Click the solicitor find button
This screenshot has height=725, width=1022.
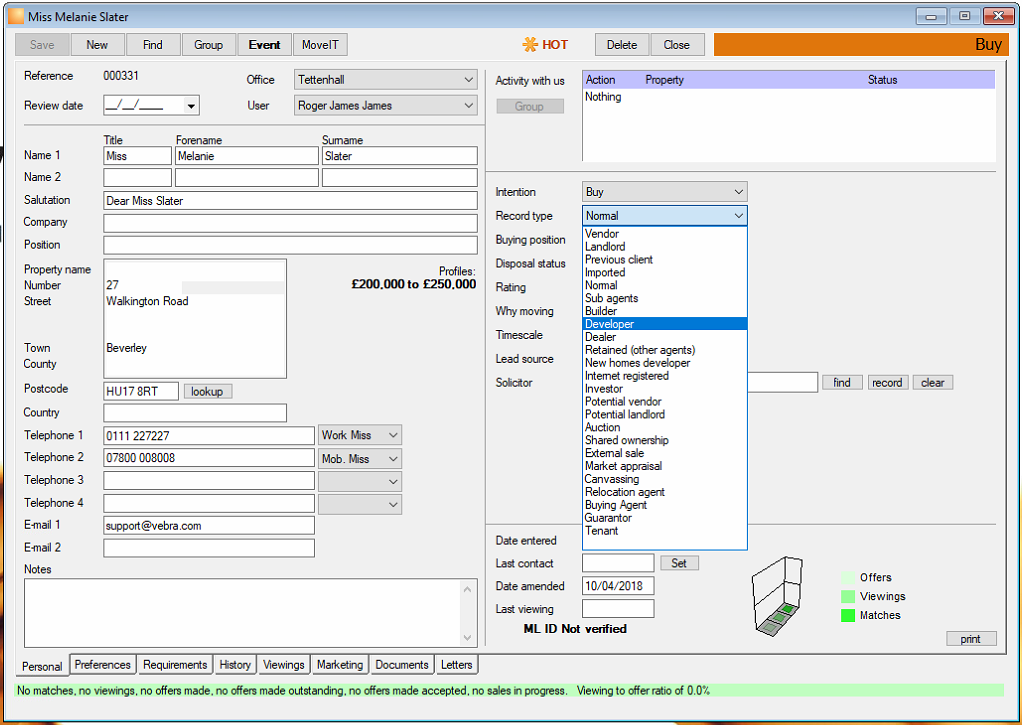click(x=842, y=383)
